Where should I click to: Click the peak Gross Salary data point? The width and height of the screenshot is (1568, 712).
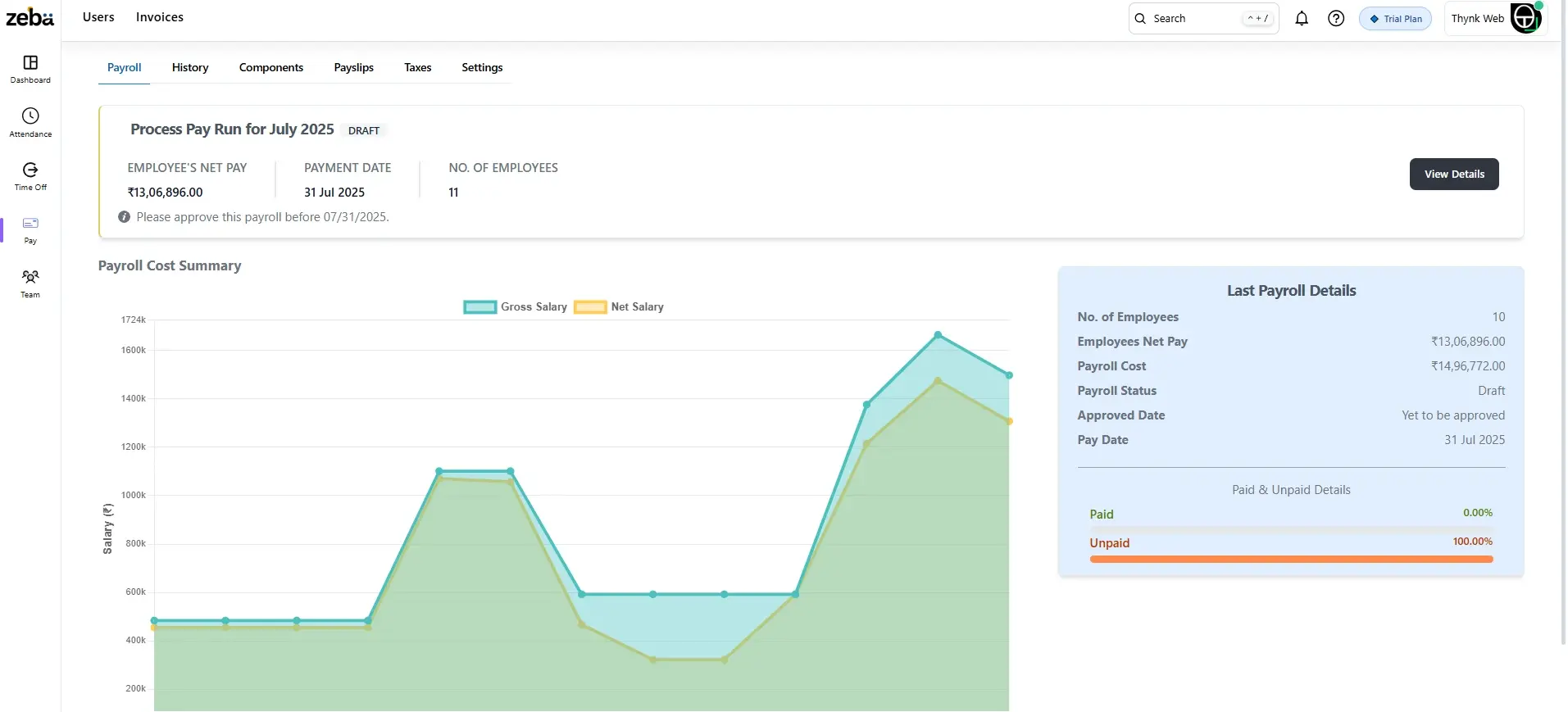(x=938, y=335)
